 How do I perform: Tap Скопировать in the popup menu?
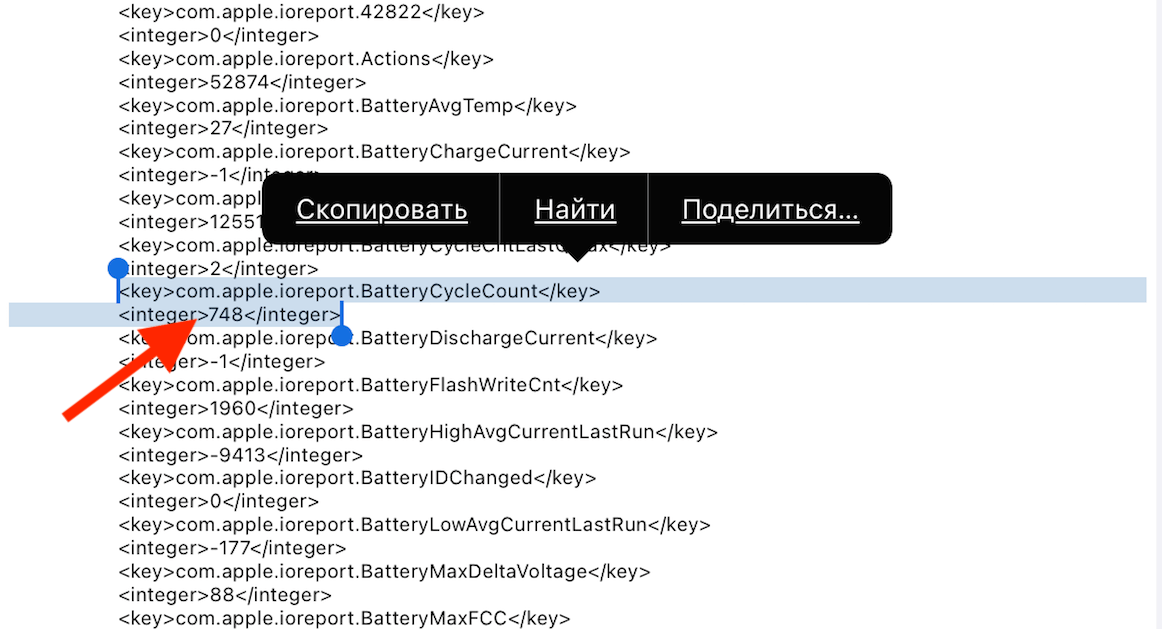[x=381, y=210]
